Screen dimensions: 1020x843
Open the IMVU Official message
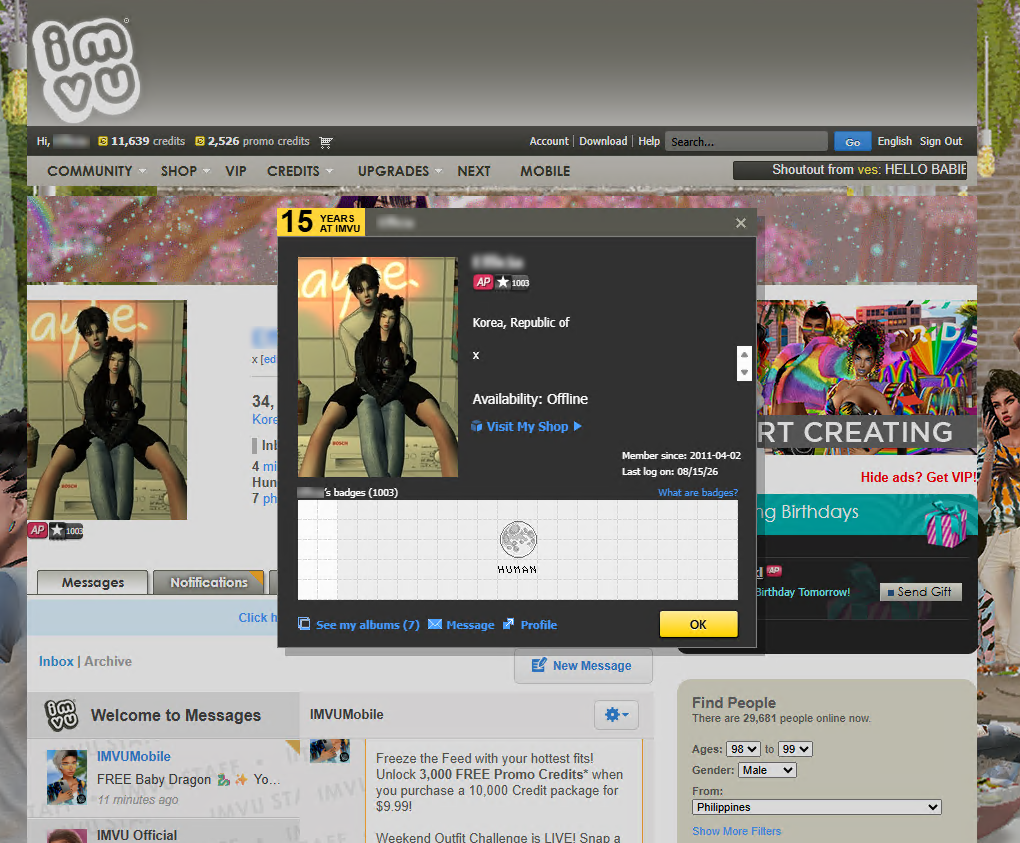tap(163, 831)
